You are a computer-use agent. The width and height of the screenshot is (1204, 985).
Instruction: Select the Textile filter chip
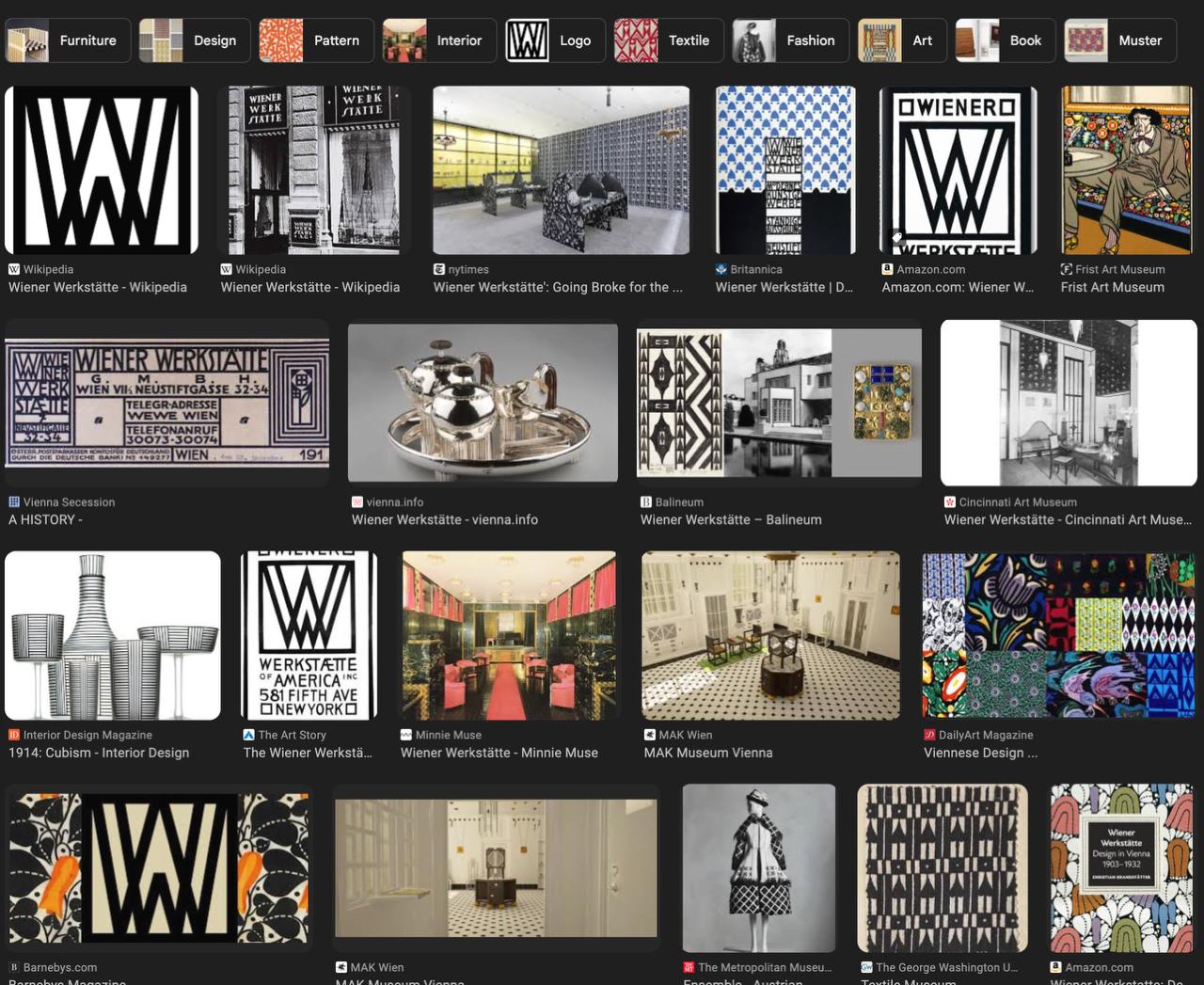(668, 40)
